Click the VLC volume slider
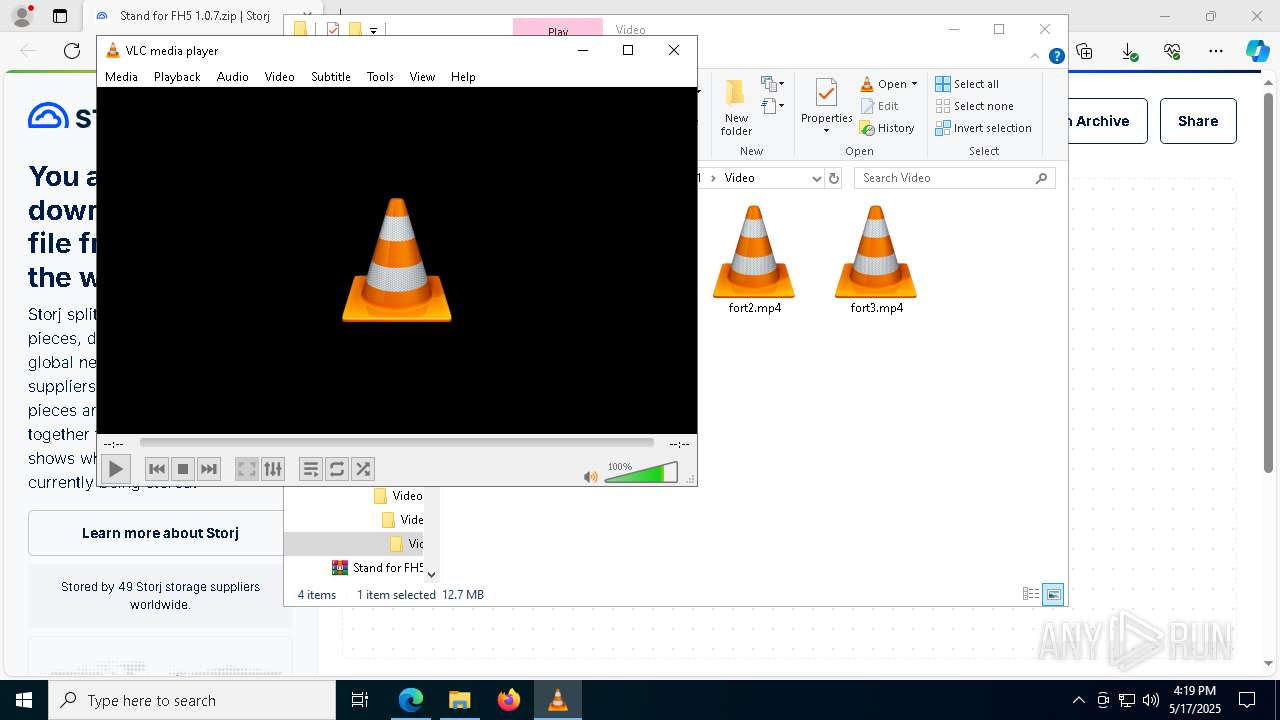Screen dimensions: 1280x720 click(641, 473)
